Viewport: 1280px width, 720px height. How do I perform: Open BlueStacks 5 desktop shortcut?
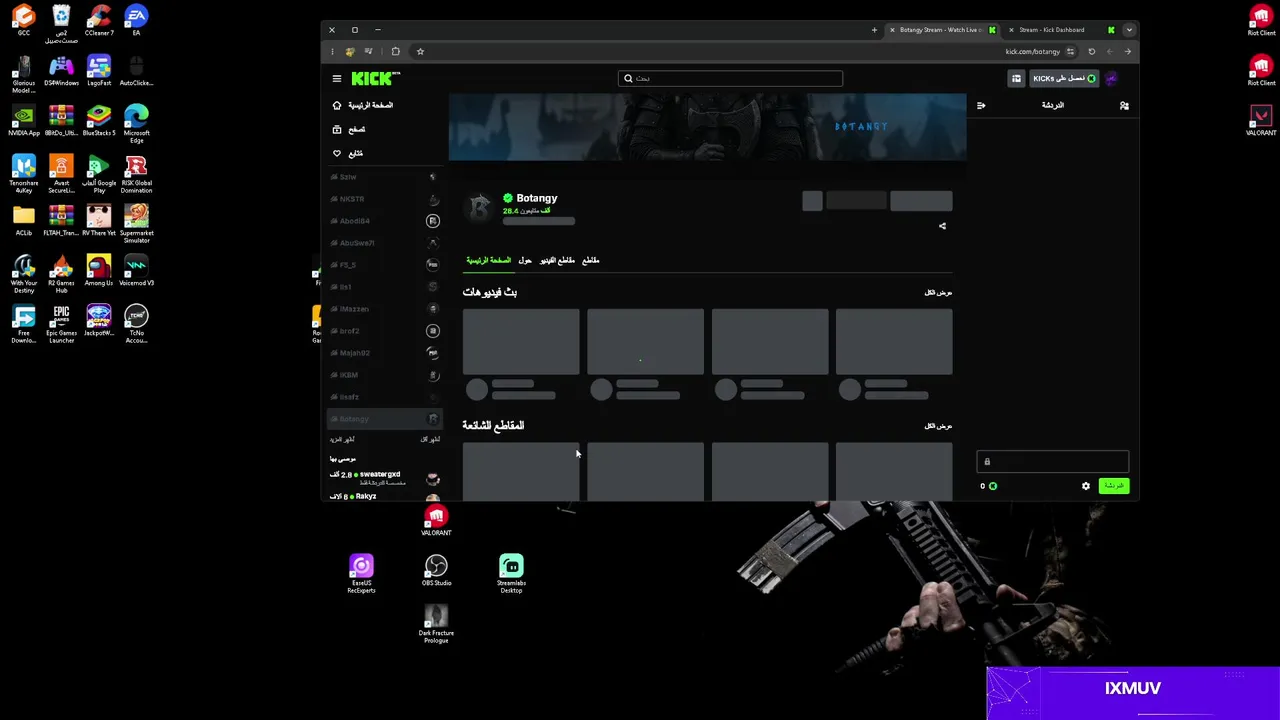(99, 121)
